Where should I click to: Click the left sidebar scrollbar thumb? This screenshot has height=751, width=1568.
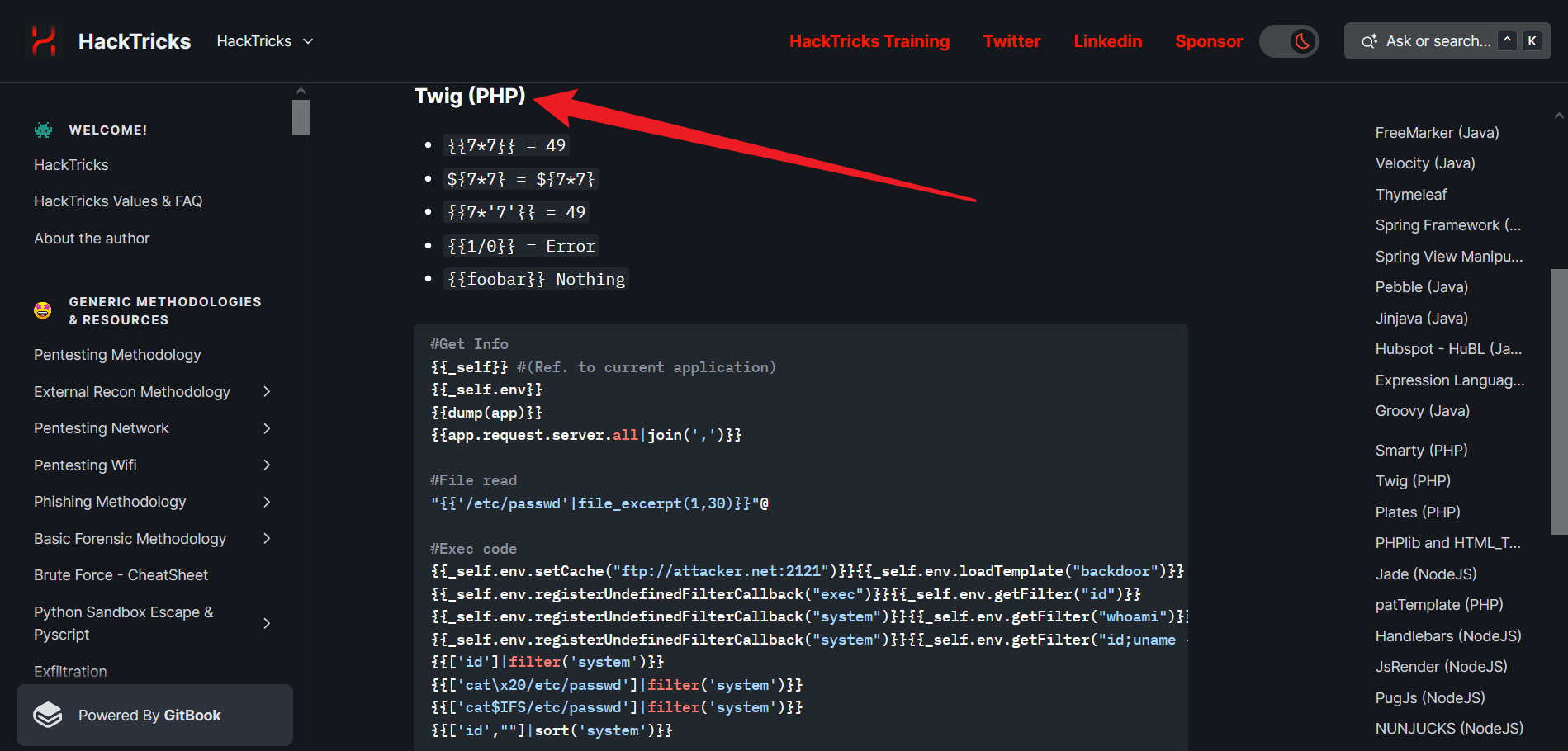(301, 117)
